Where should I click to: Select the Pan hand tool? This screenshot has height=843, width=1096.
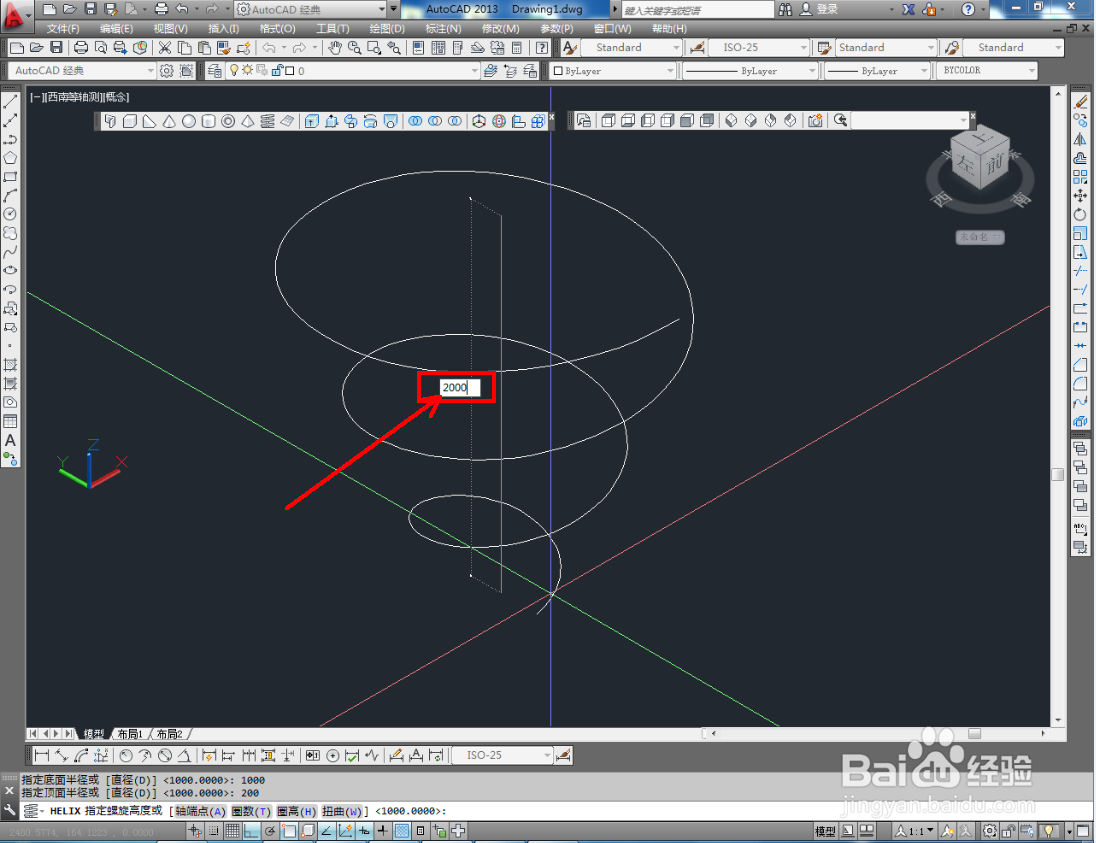click(x=336, y=48)
